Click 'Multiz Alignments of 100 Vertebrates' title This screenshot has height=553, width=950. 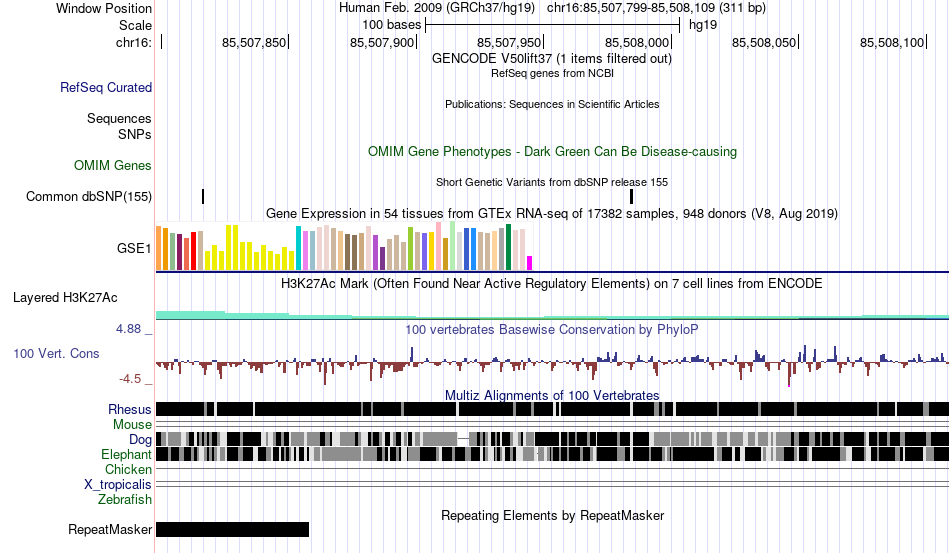pos(552,396)
